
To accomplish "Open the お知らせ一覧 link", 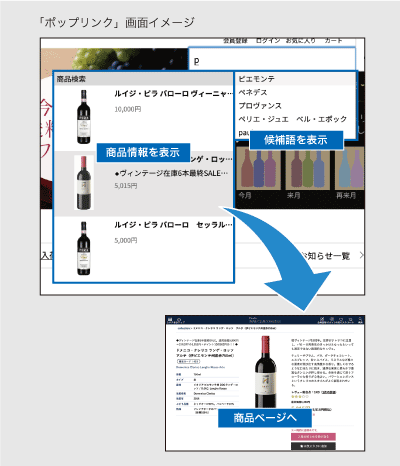I will (326, 256).
